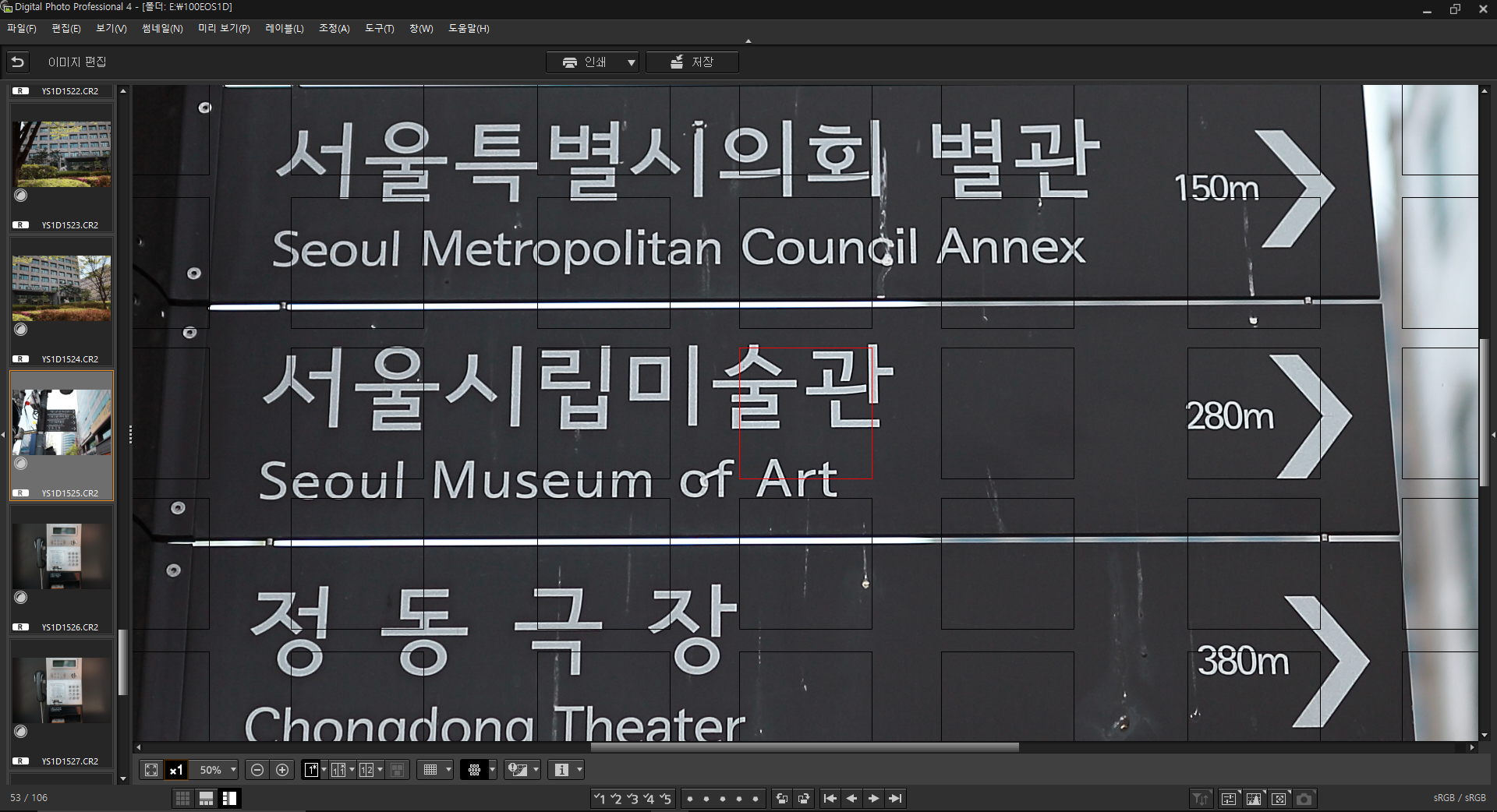Screen dimensions: 1497x812
Task: Show image information icon
Action: click(561, 770)
